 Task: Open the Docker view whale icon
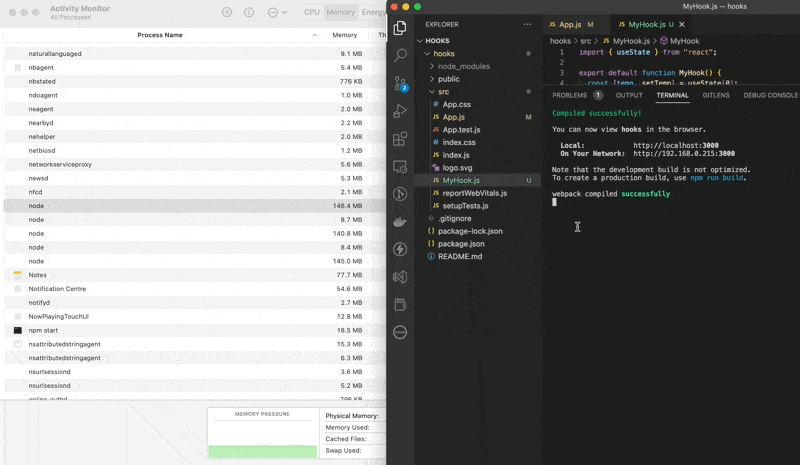[x=400, y=222]
